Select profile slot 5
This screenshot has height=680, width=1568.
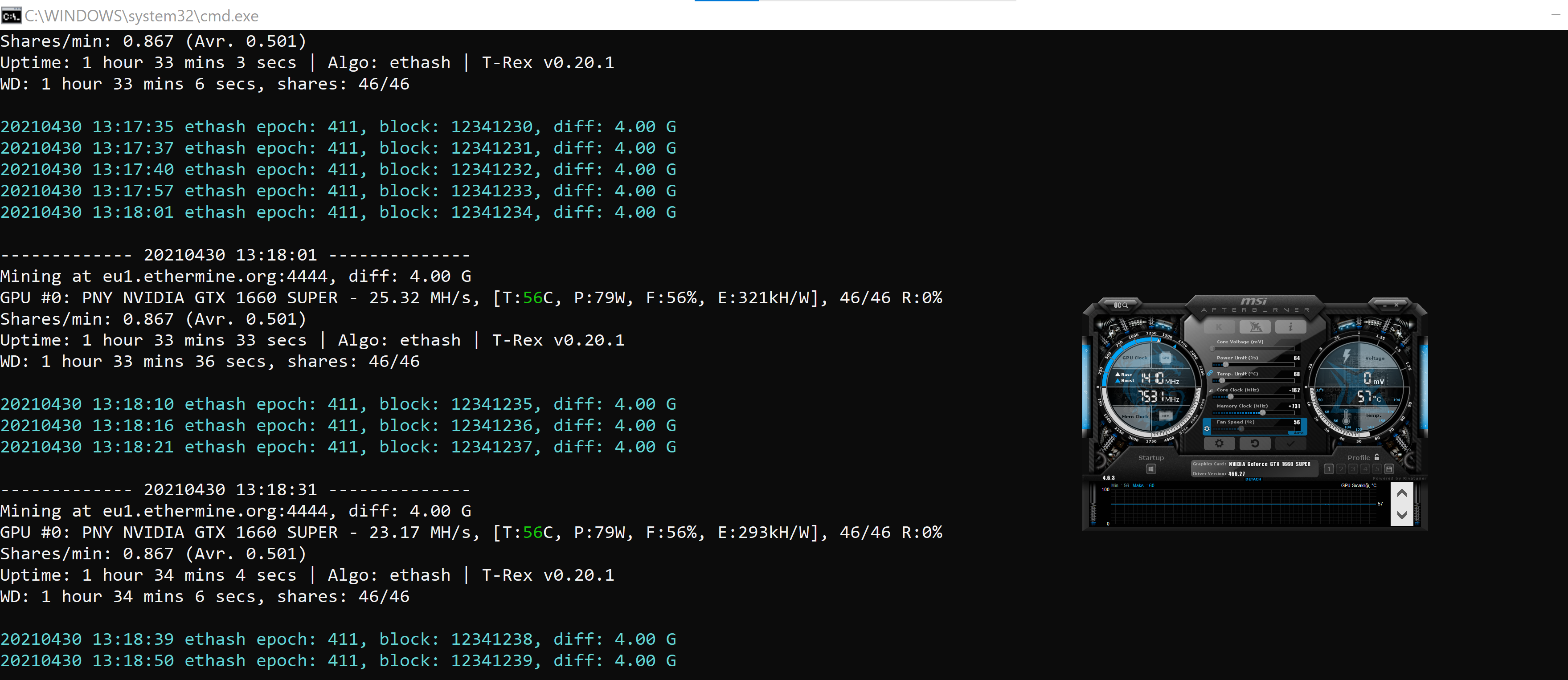coord(1377,469)
